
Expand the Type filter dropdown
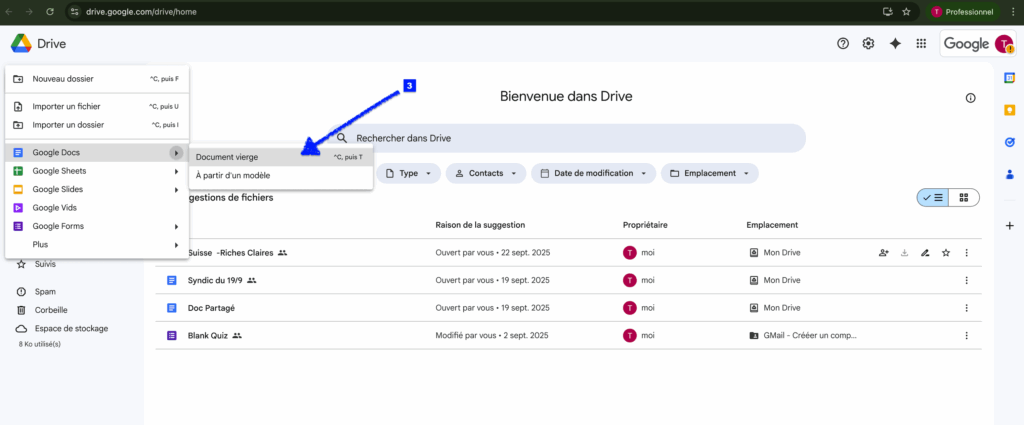[408, 173]
